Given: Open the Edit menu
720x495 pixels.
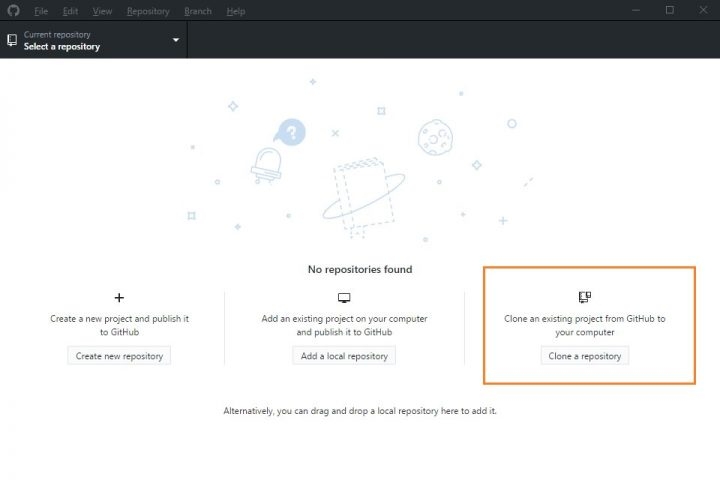Looking at the screenshot, I should click(70, 11).
